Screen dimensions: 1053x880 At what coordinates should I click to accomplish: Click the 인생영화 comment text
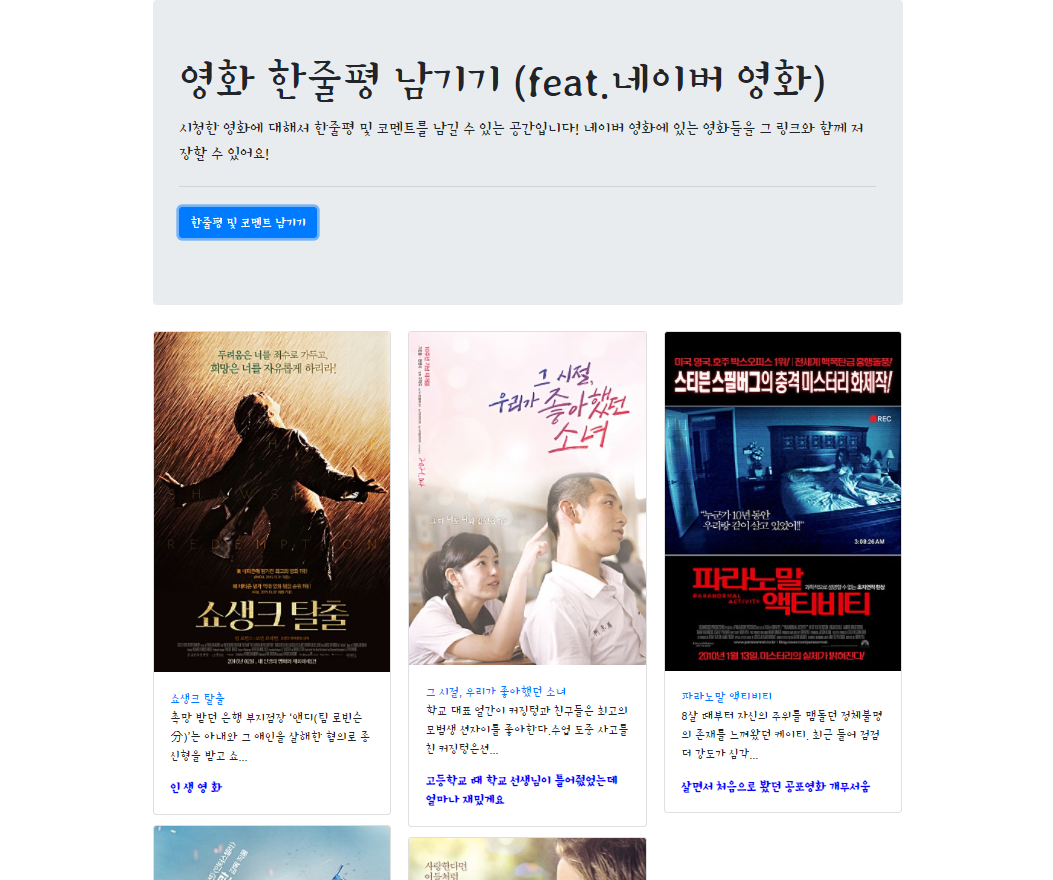[x=196, y=787]
